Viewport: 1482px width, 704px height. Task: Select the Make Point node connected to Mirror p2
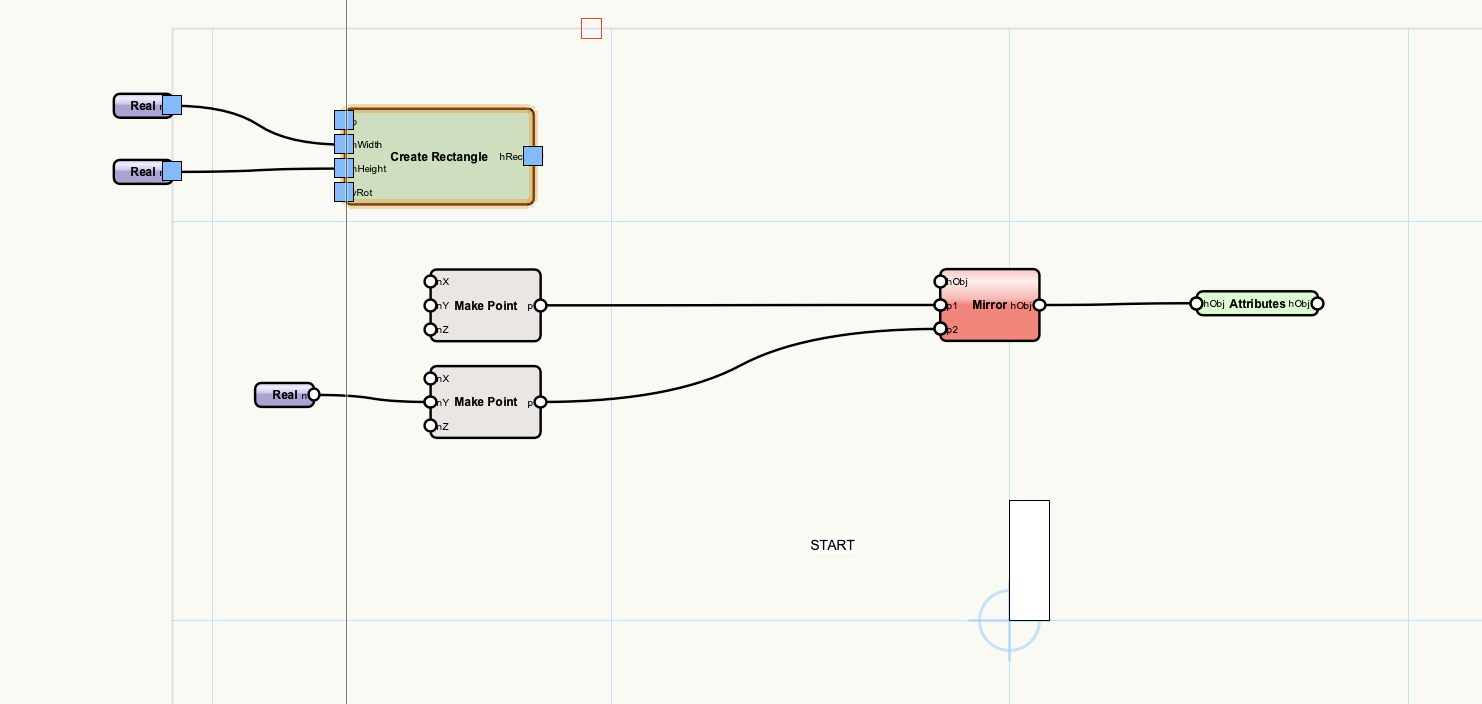[x=485, y=402]
